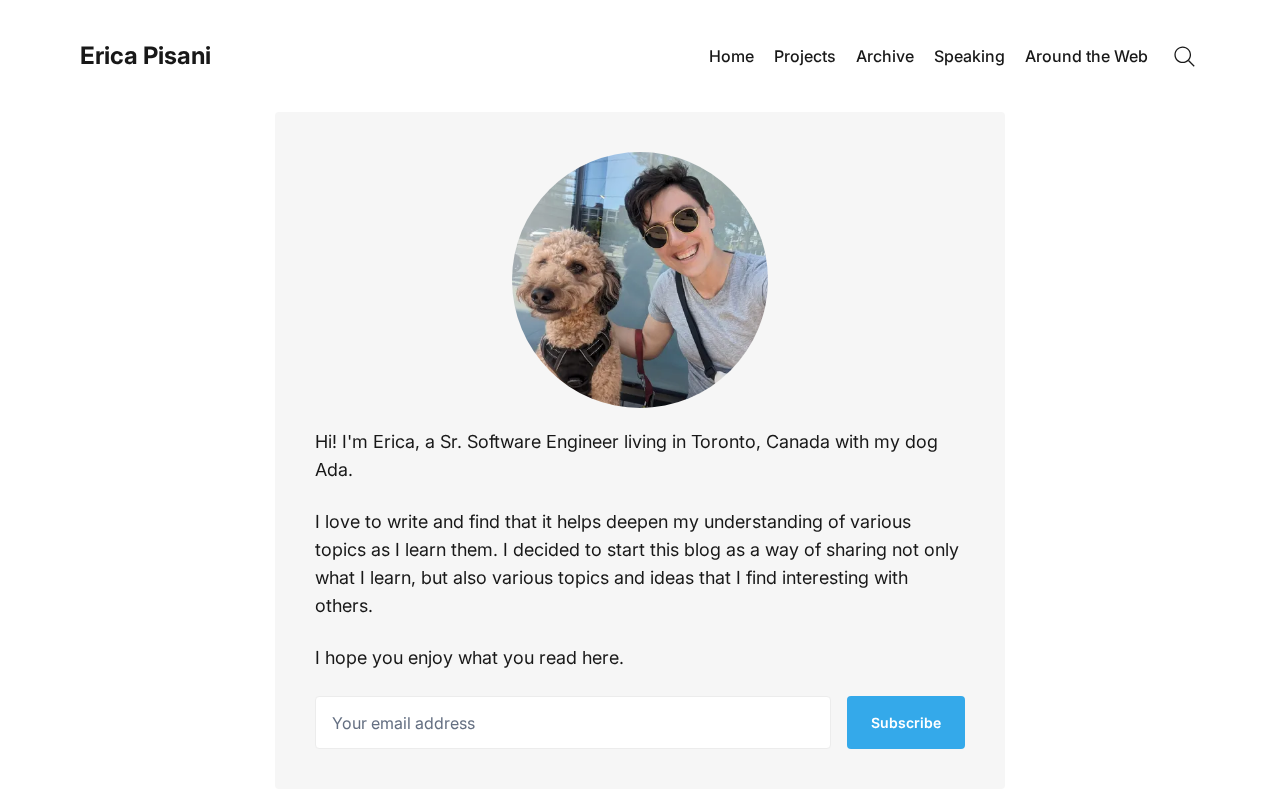
Task: Visit the Around the Web page
Action: coord(1086,57)
